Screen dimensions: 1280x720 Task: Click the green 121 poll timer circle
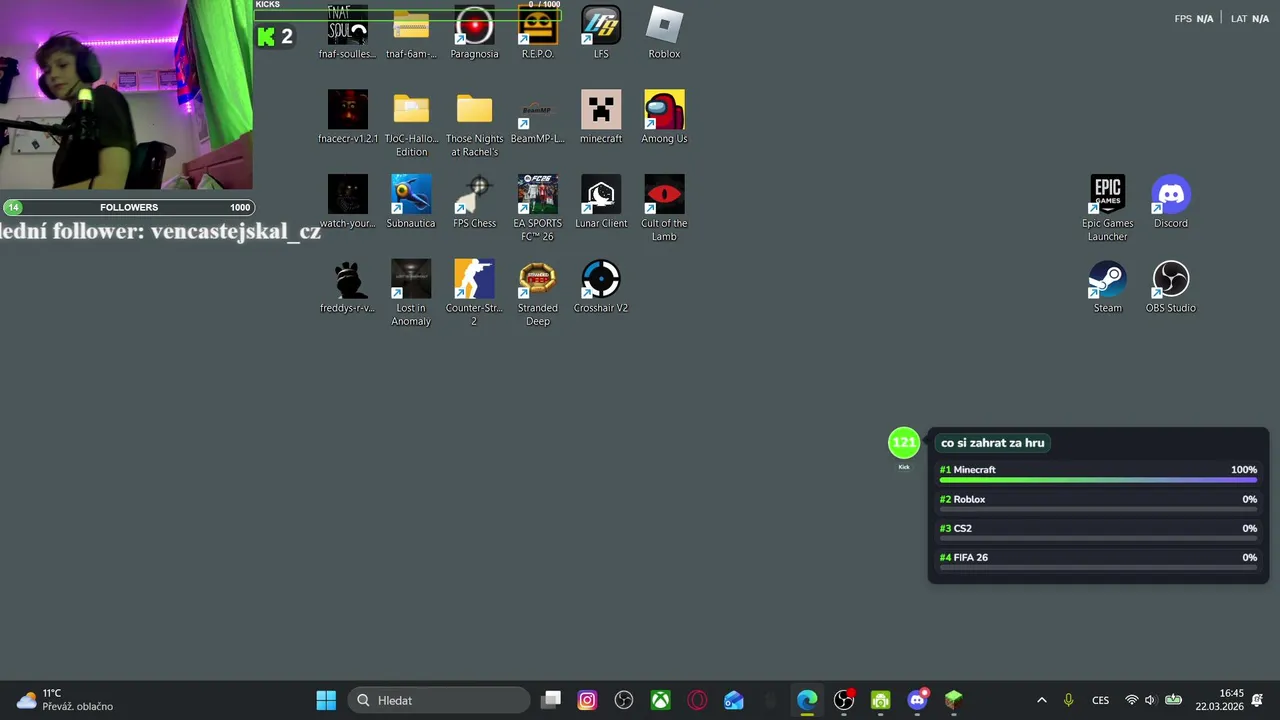point(904,442)
